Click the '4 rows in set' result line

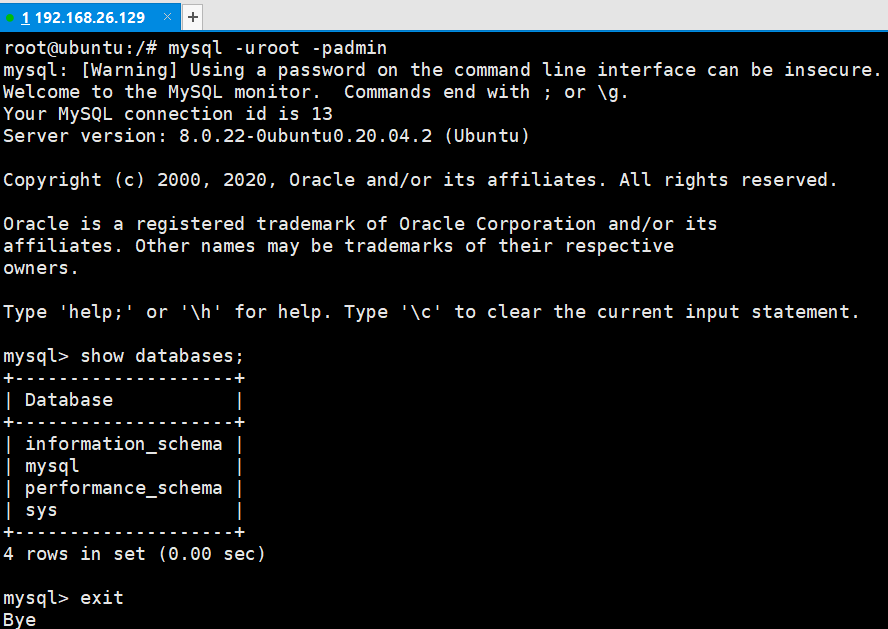click(x=134, y=554)
